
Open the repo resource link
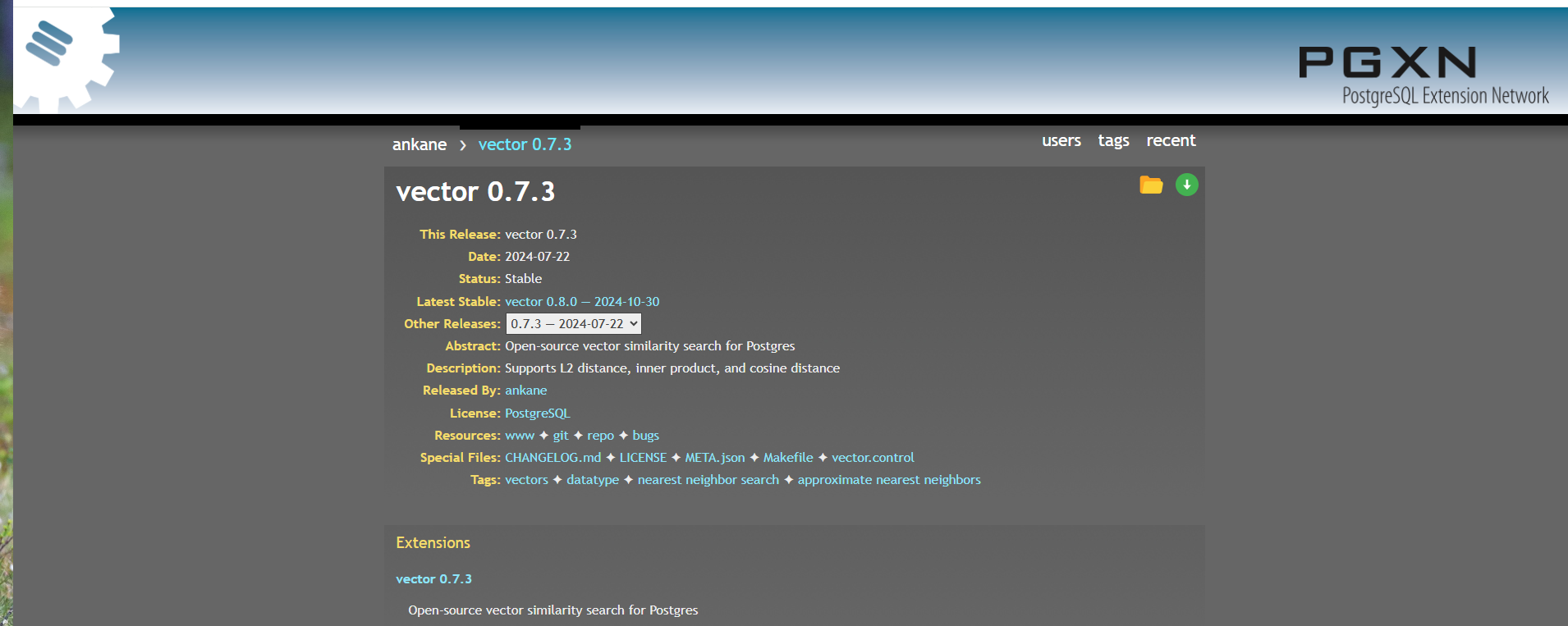[600, 436]
